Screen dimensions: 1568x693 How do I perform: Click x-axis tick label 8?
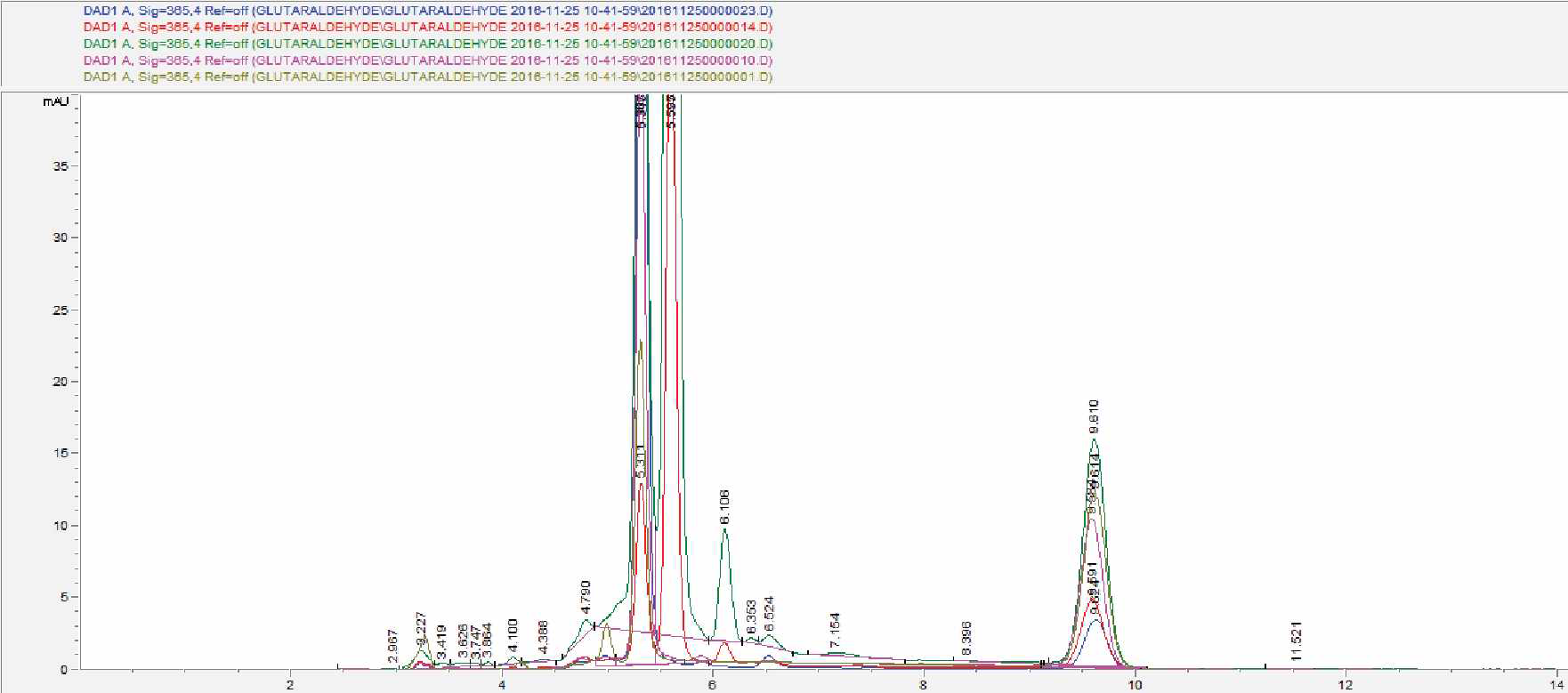click(924, 684)
